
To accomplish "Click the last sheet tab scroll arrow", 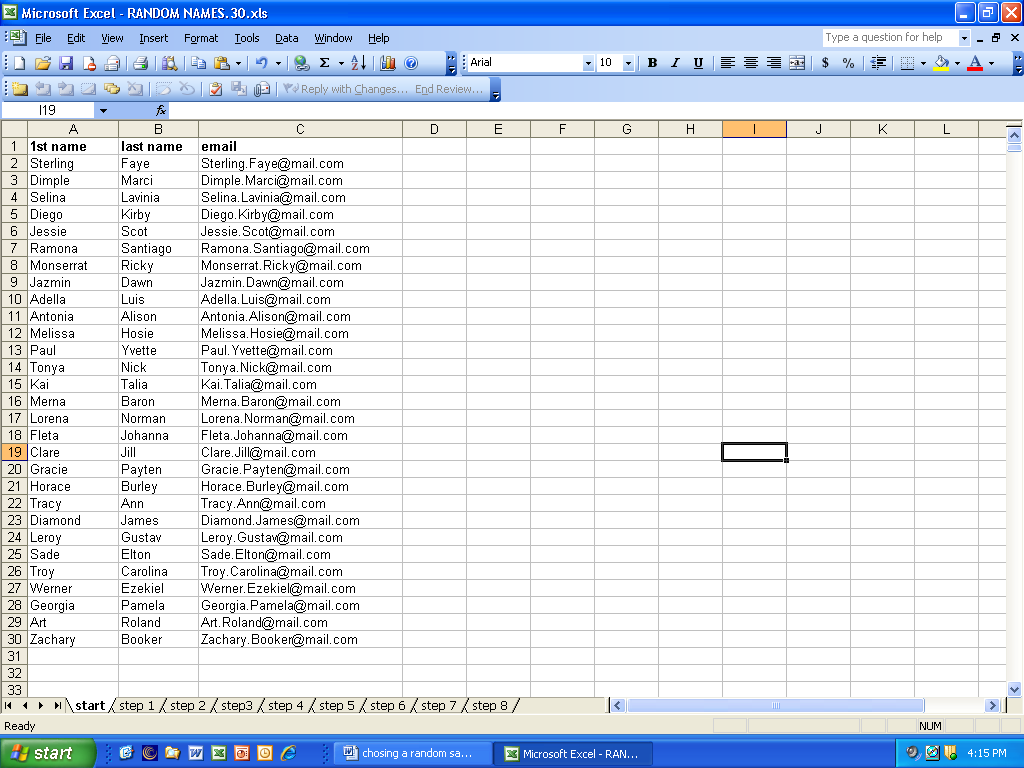I will [x=57, y=705].
